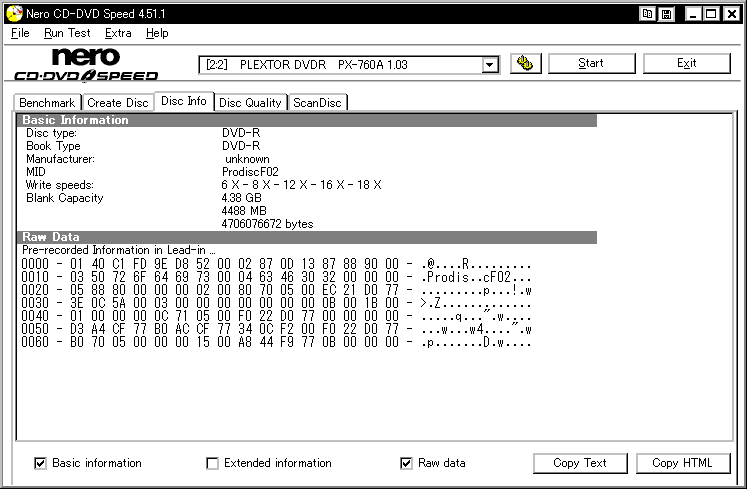The image size is (747, 489).
Task: Click the Book Type label
Action: 53,146
